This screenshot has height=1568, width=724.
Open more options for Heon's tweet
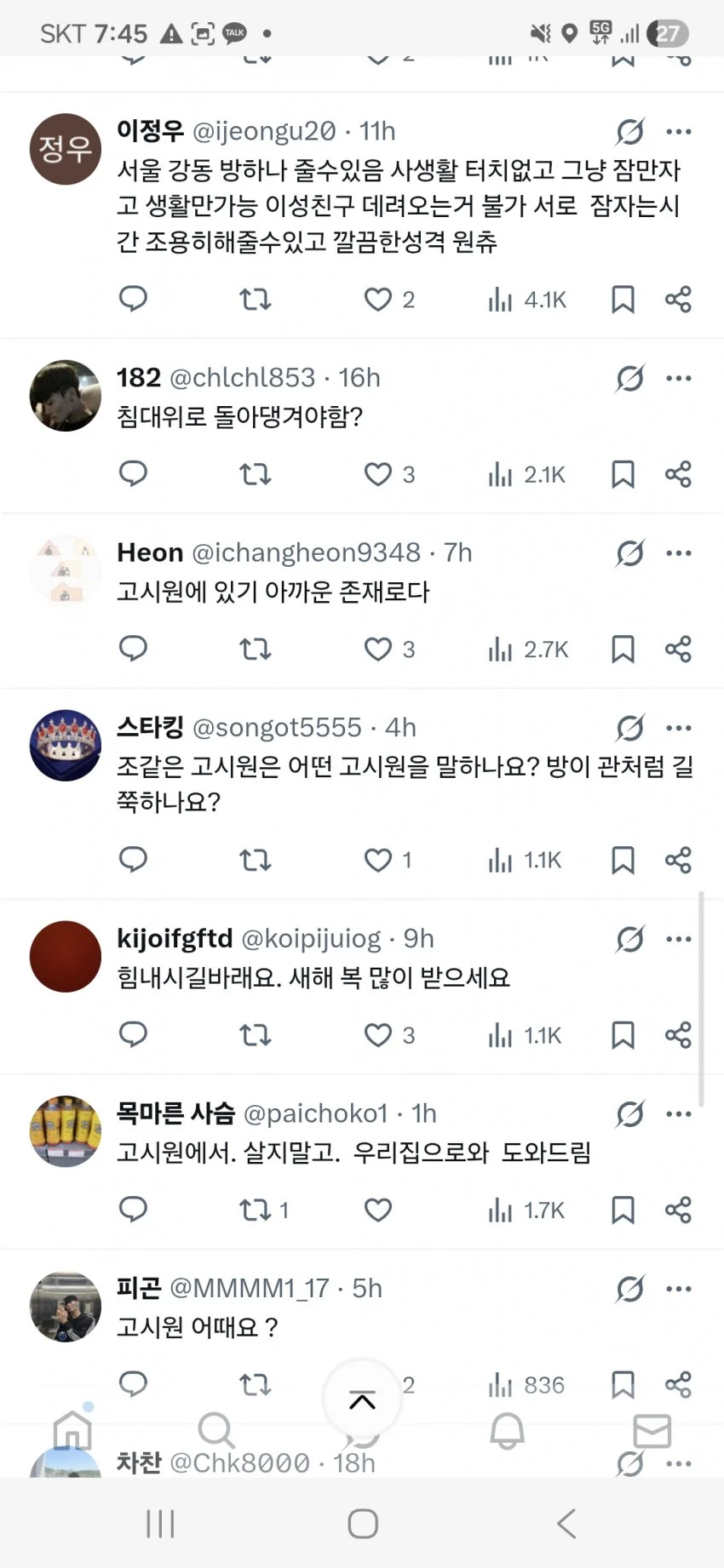[x=679, y=553]
